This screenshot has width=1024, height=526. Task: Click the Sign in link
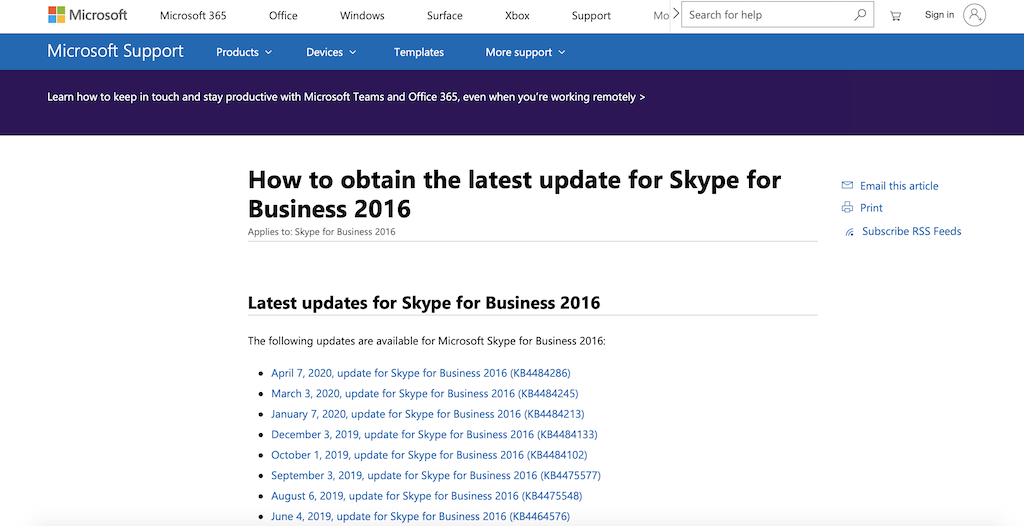coord(939,14)
